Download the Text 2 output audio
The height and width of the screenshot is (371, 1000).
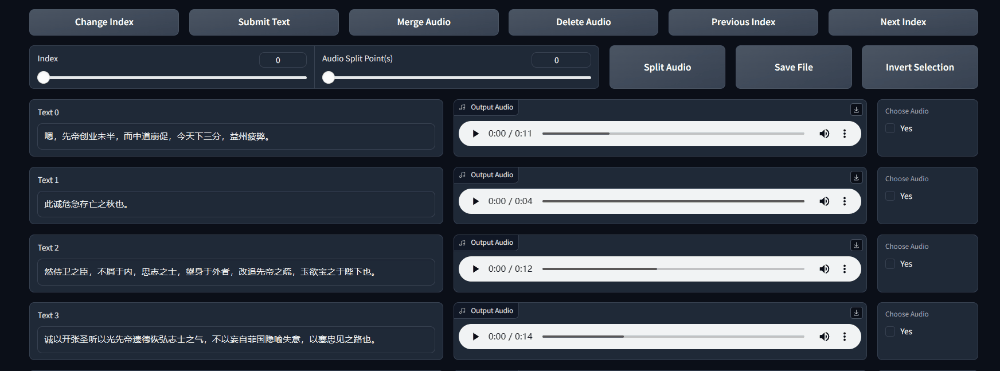[x=856, y=245]
